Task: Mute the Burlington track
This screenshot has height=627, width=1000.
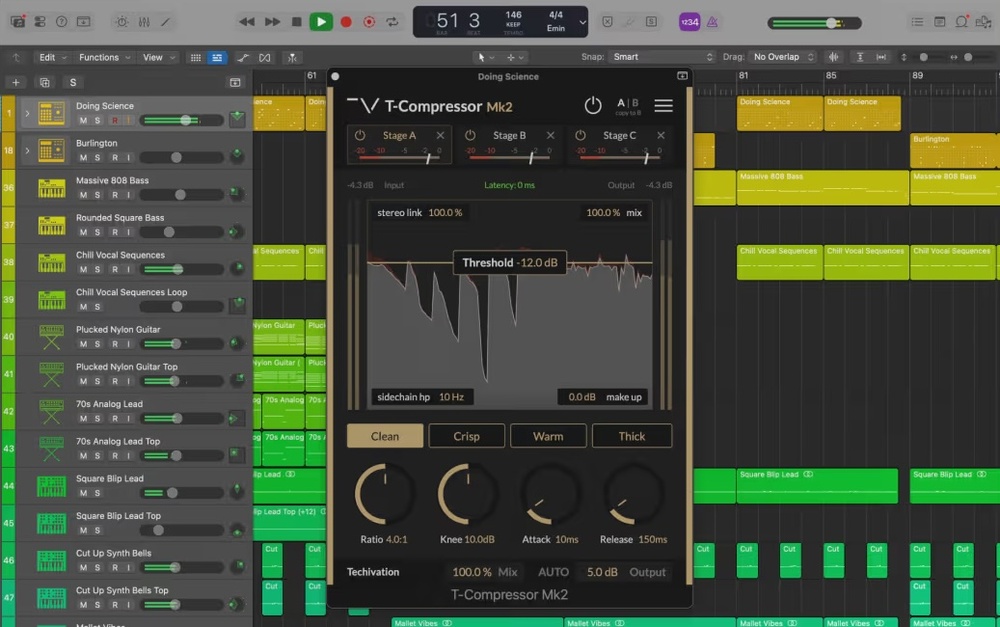Action: click(x=84, y=157)
